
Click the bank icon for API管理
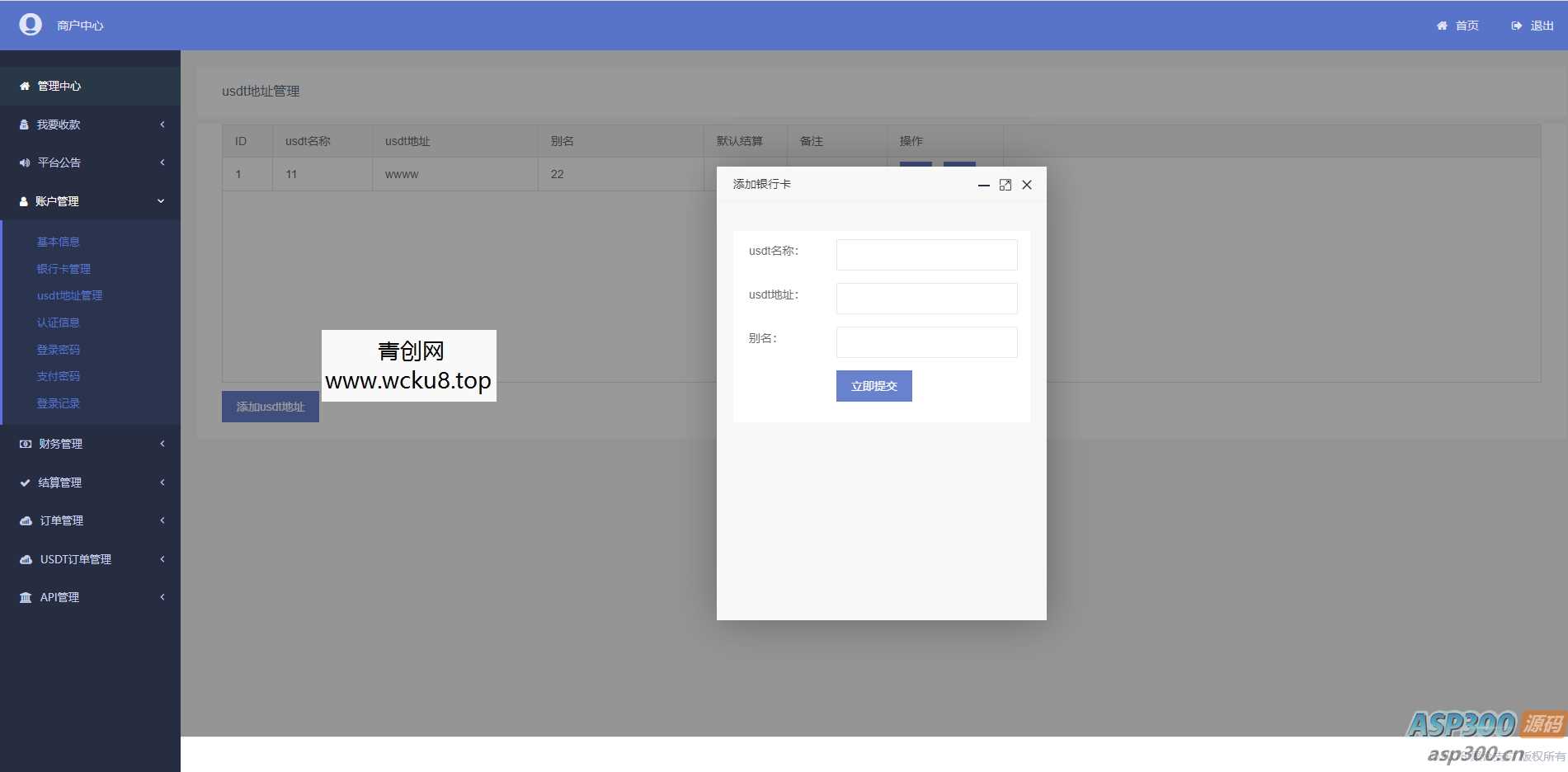(x=26, y=597)
